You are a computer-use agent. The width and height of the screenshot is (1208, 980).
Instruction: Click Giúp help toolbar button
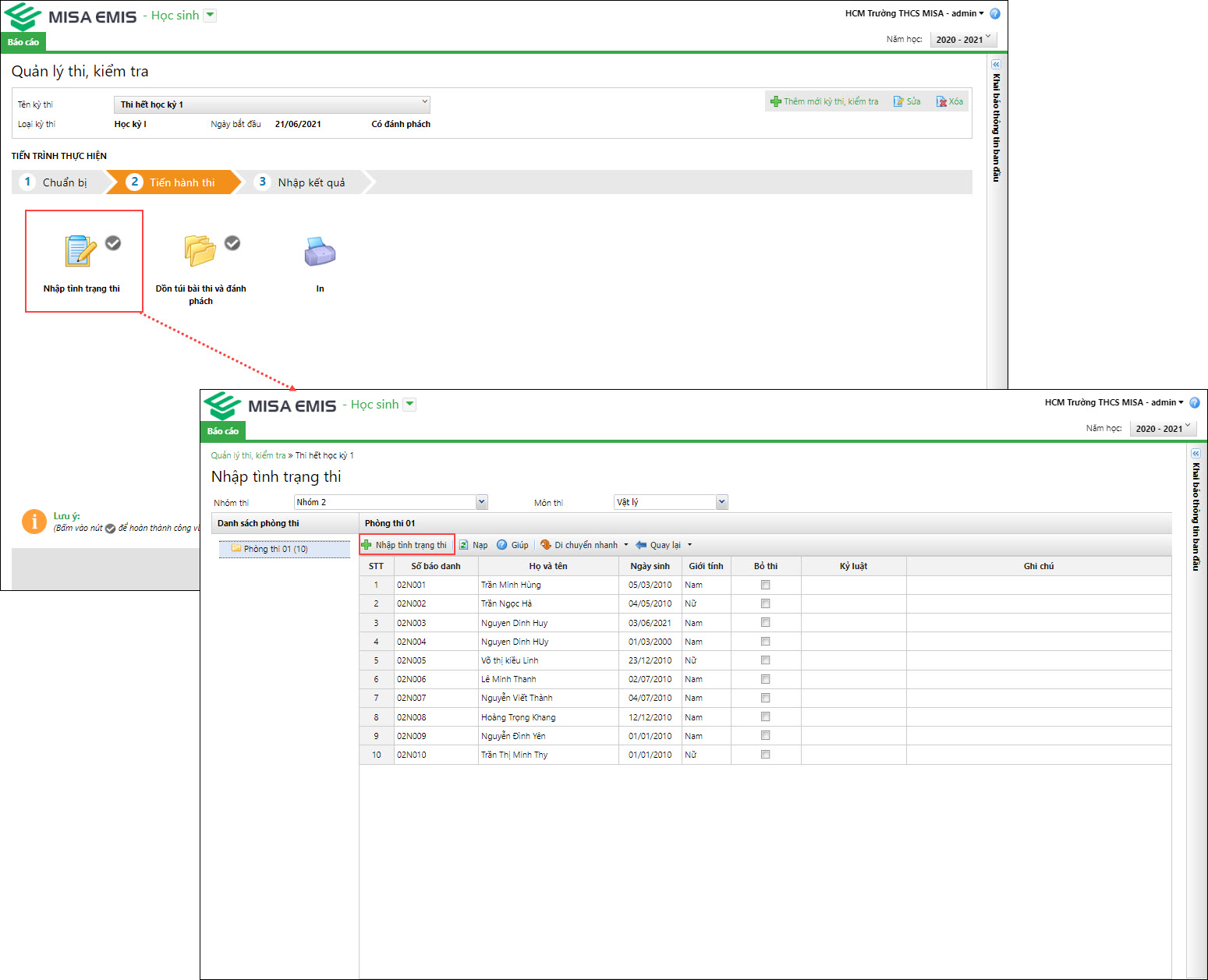(x=513, y=545)
